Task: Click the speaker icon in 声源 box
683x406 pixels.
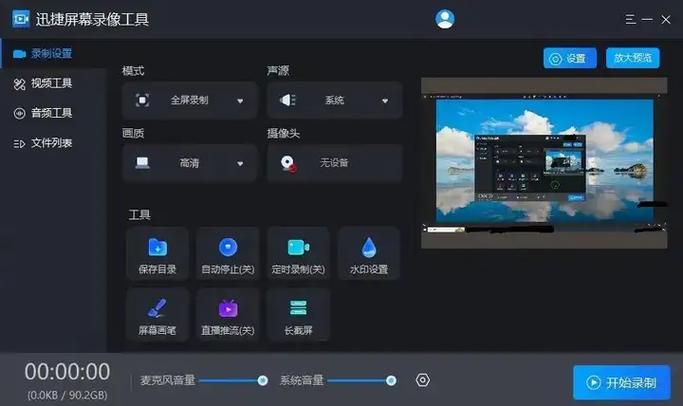Action: [287, 100]
